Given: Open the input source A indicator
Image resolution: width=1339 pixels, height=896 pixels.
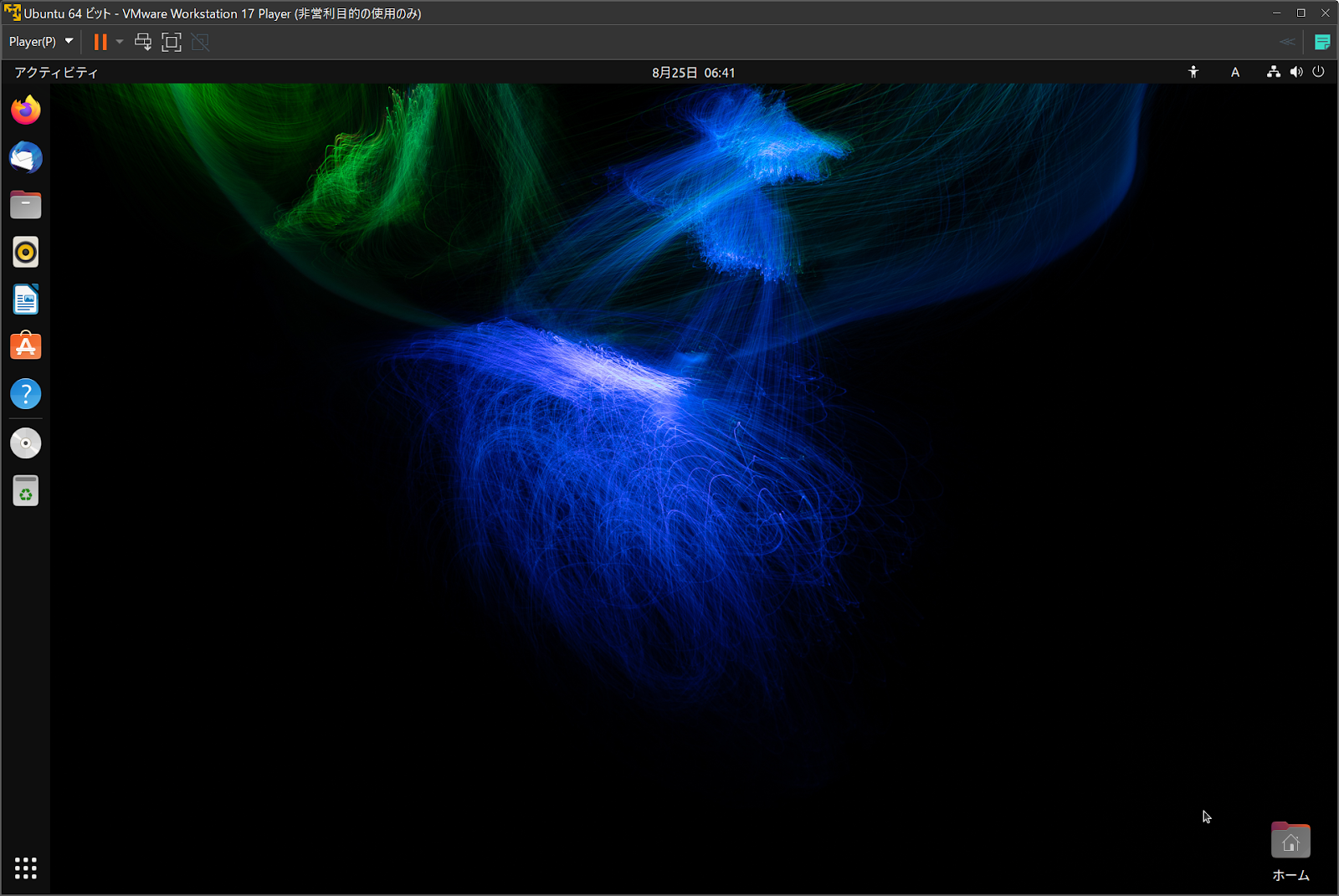Looking at the screenshot, I should [1234, 73].
